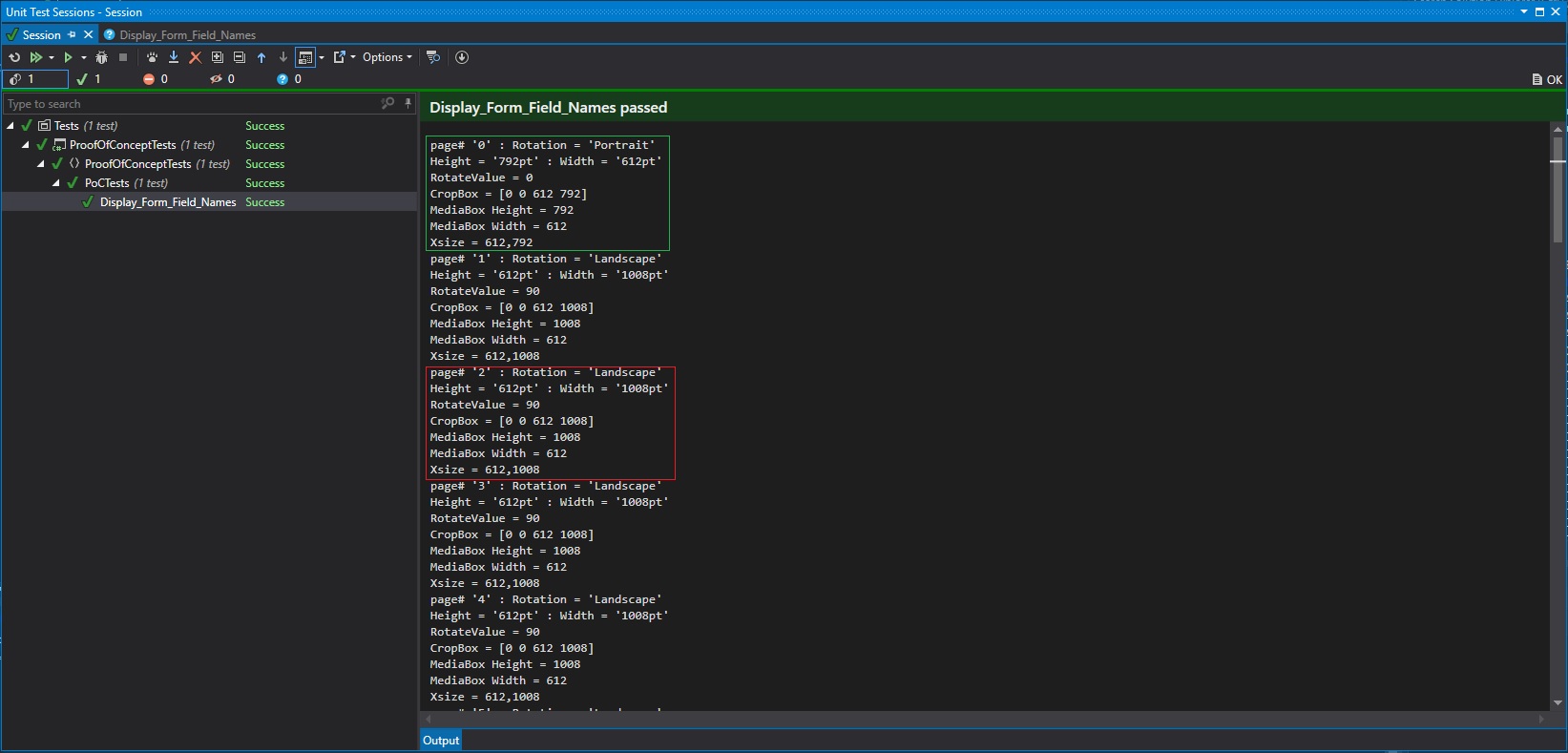
Task: Filter by inconclusive tests question counter
Action: (x=289, y=79)
